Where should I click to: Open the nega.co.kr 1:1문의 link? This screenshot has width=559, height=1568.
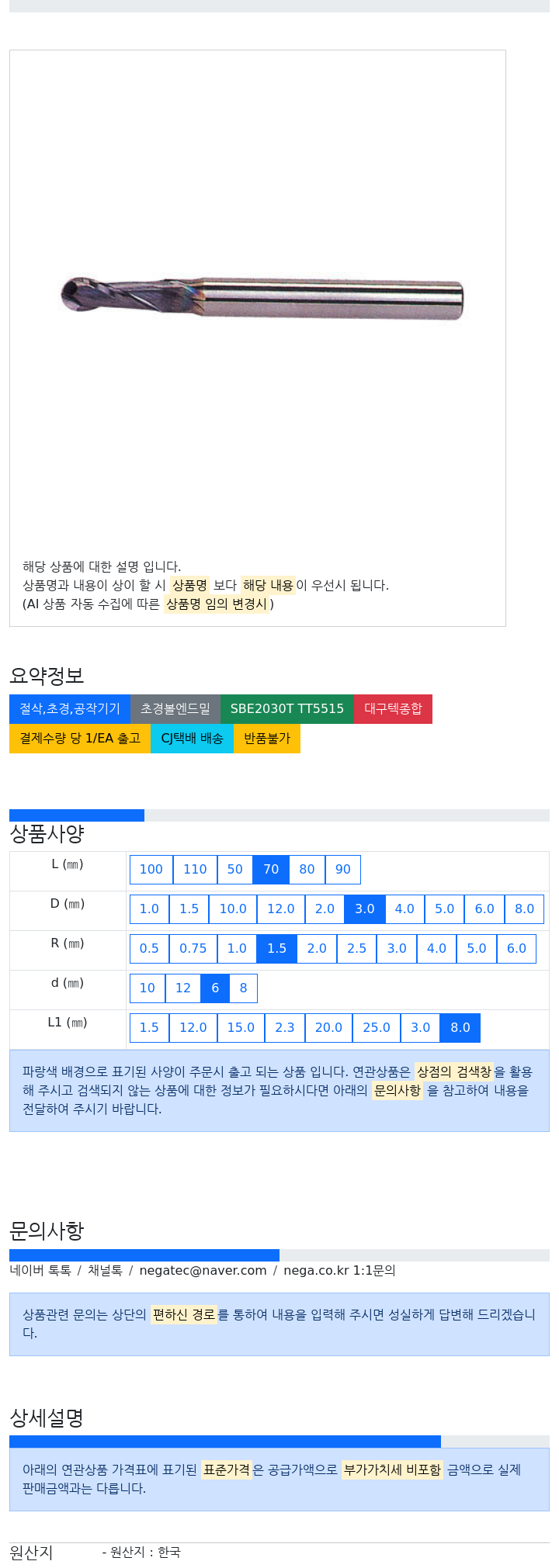[339, 1271]
